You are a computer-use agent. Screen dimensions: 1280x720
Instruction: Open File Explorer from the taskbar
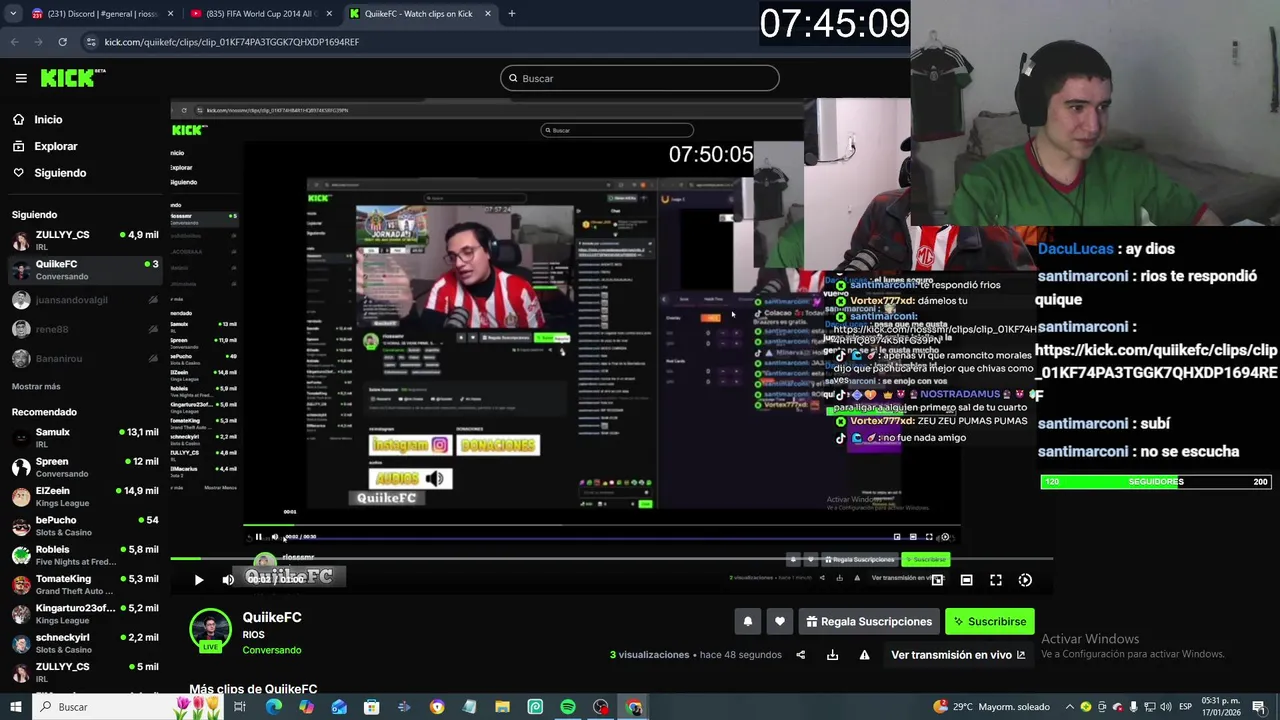[x=502, y=707]
